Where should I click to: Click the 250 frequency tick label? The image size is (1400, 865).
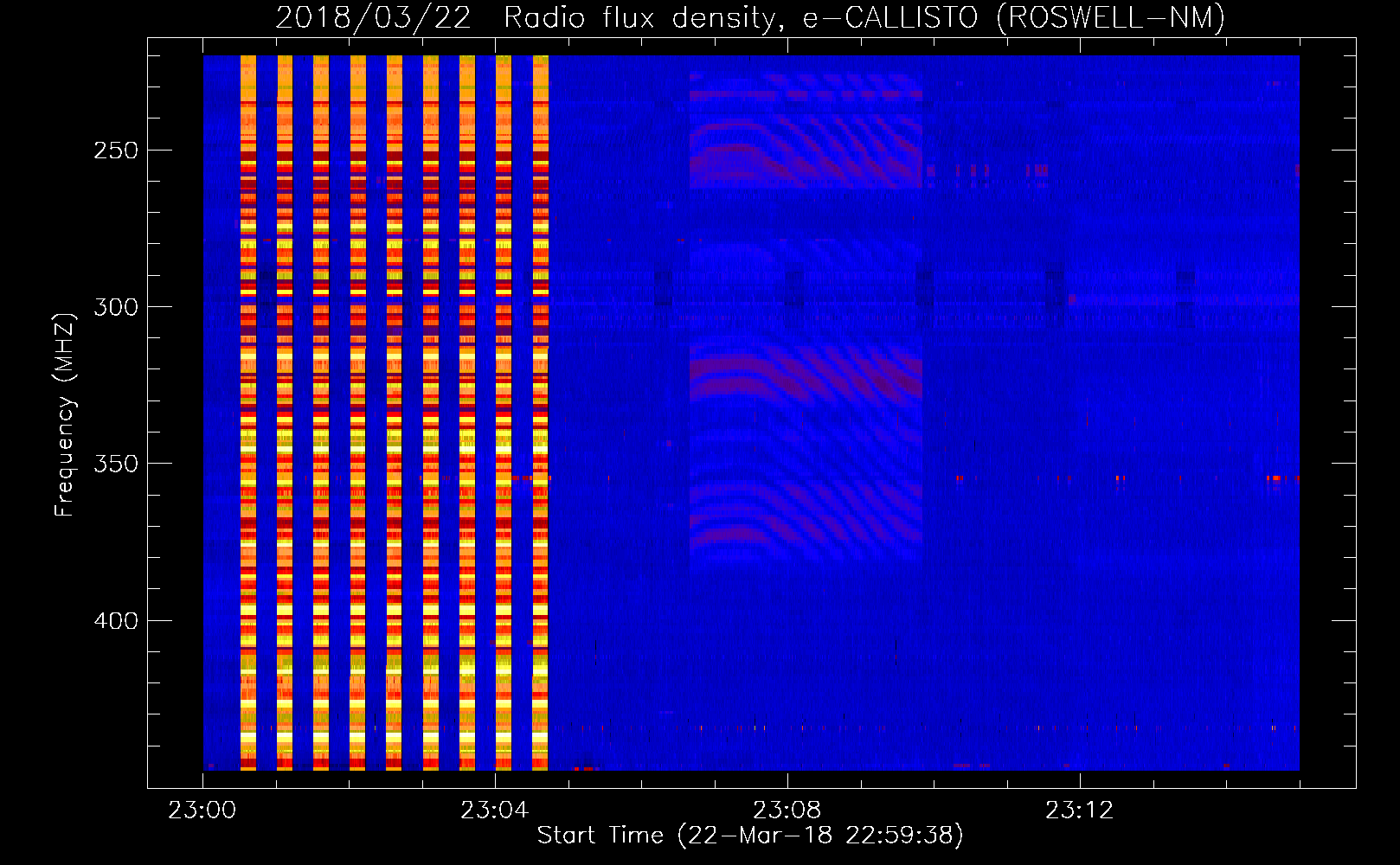pos(116,151)
